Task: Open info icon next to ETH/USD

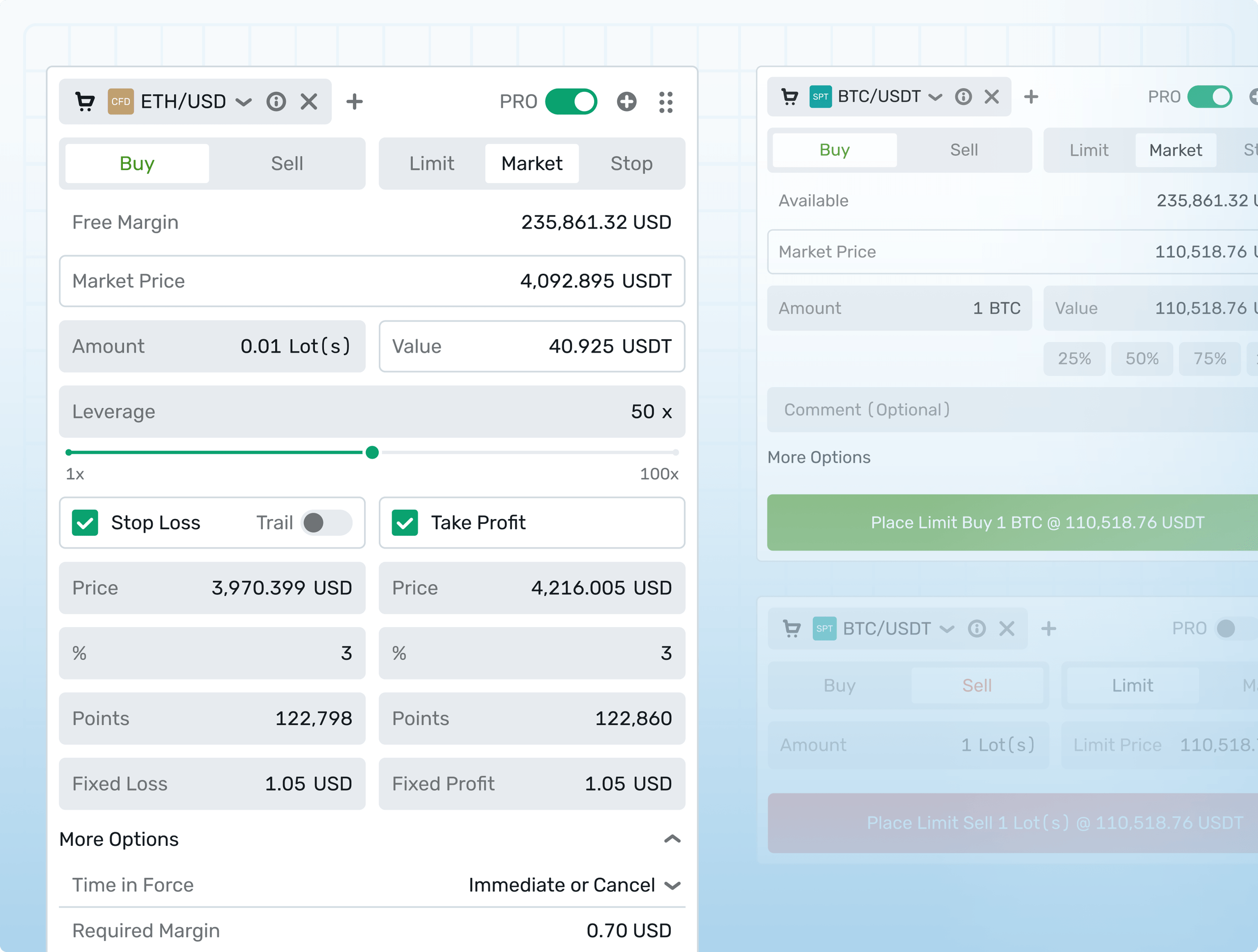Action: pyautogui.click(x=276, y=102)
